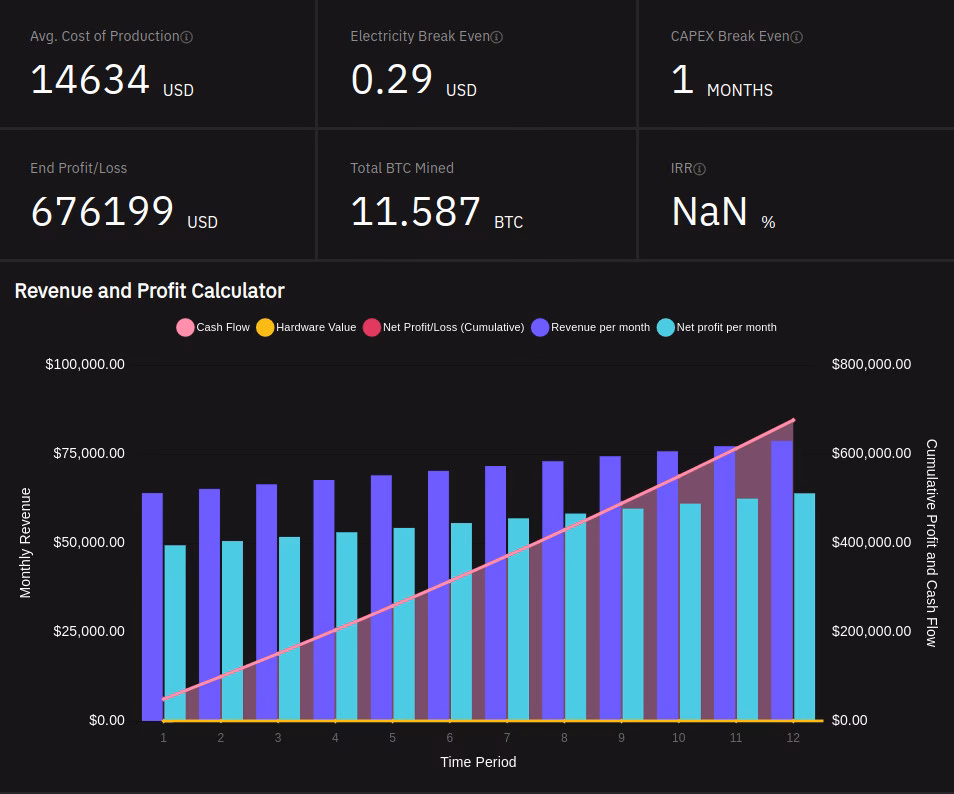Image resolution: width=954 pixels, height=794 pixels.
Task: Click the pink Cash Flow legend swatch
Action: (185, 327)
